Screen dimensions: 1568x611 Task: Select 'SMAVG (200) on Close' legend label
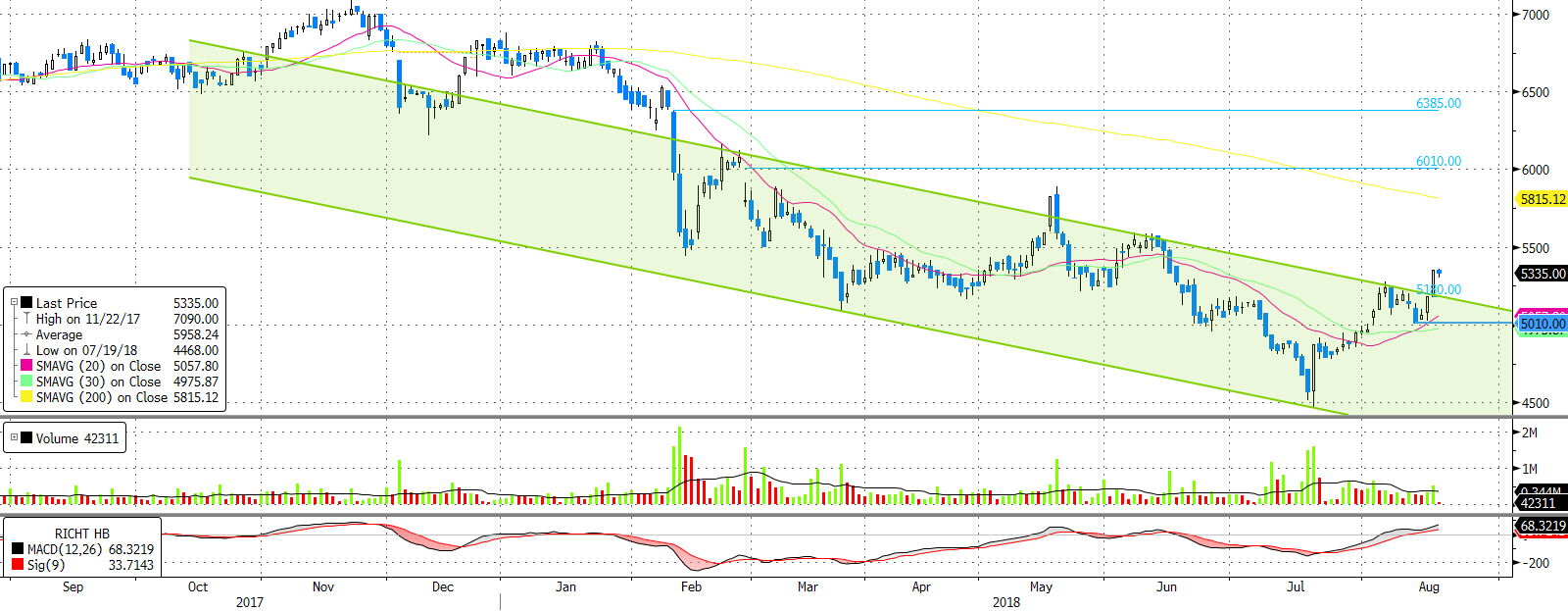coord(102,397)
